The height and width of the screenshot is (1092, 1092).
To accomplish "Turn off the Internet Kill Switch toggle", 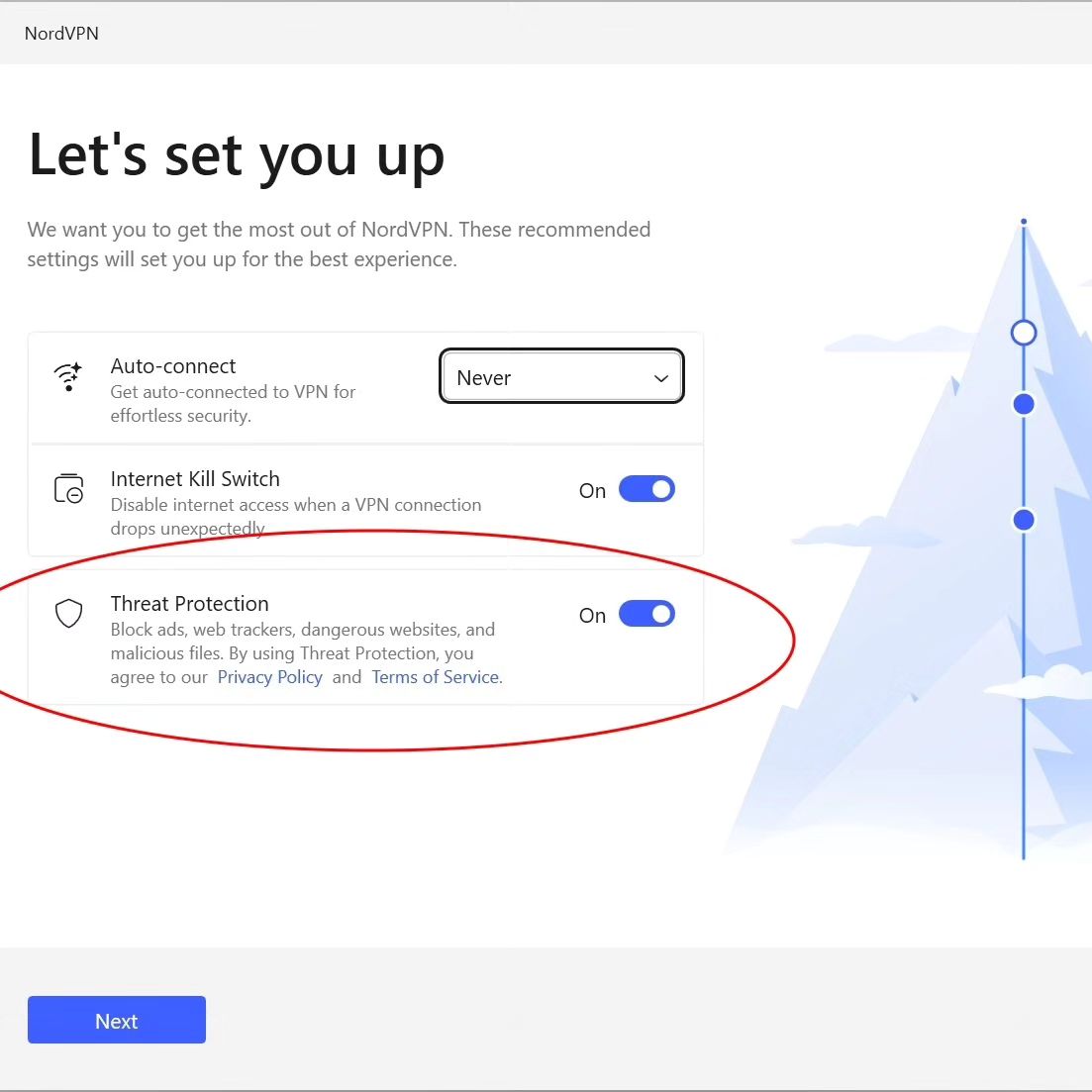I will [646, 489].
